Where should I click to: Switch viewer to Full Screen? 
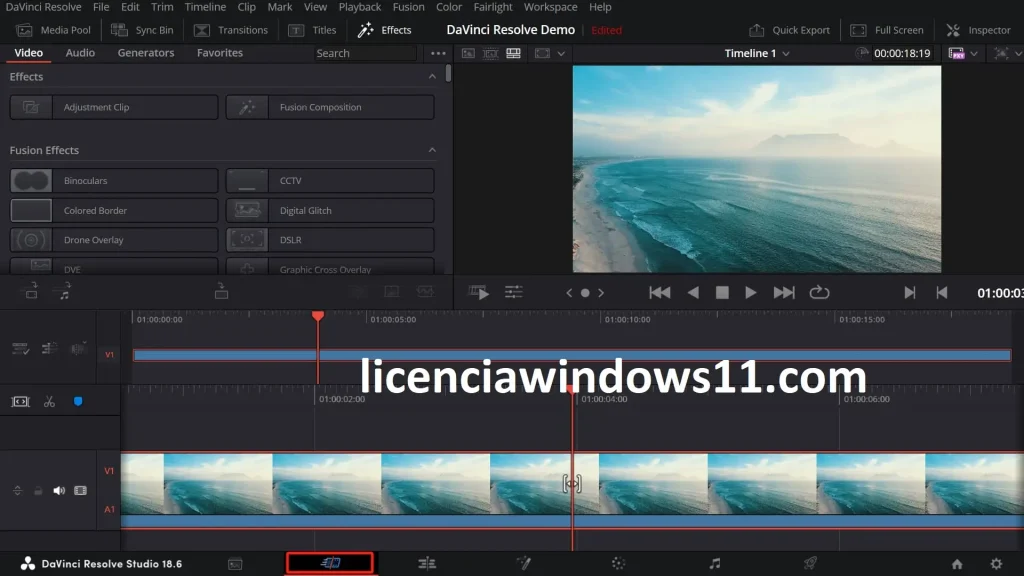(887, 30)
